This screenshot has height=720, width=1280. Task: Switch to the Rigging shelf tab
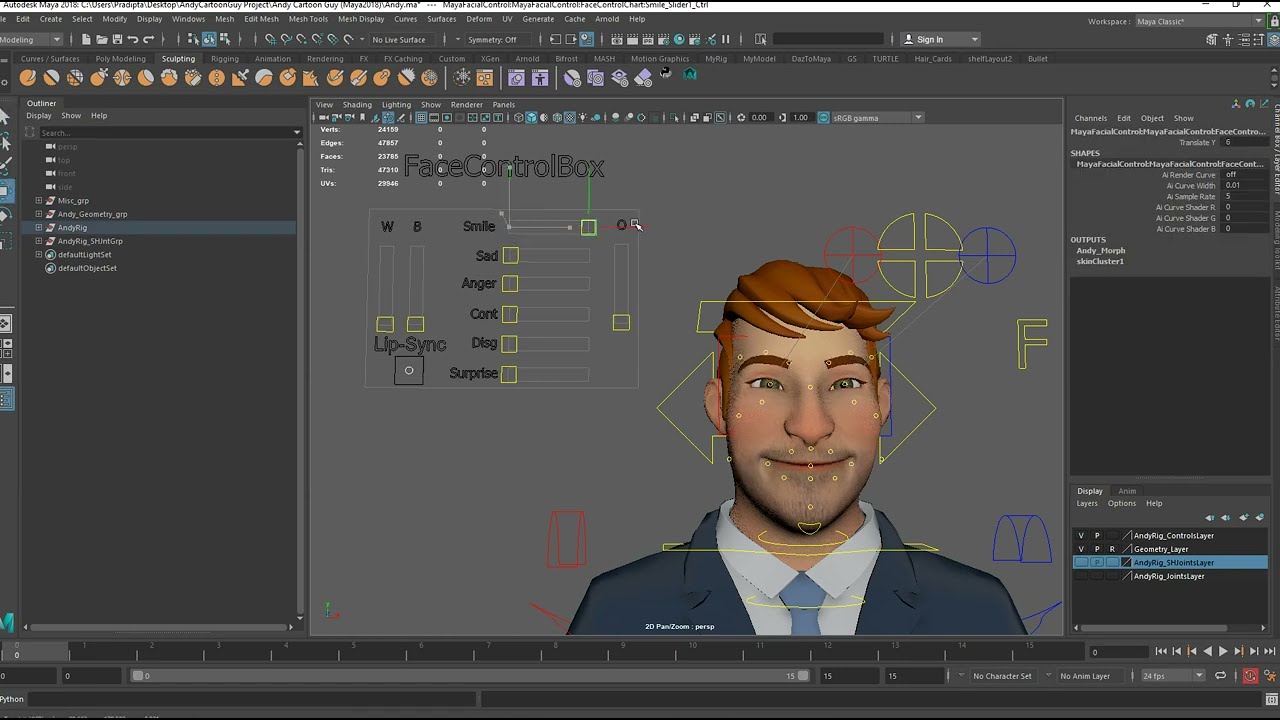[225, 59]
